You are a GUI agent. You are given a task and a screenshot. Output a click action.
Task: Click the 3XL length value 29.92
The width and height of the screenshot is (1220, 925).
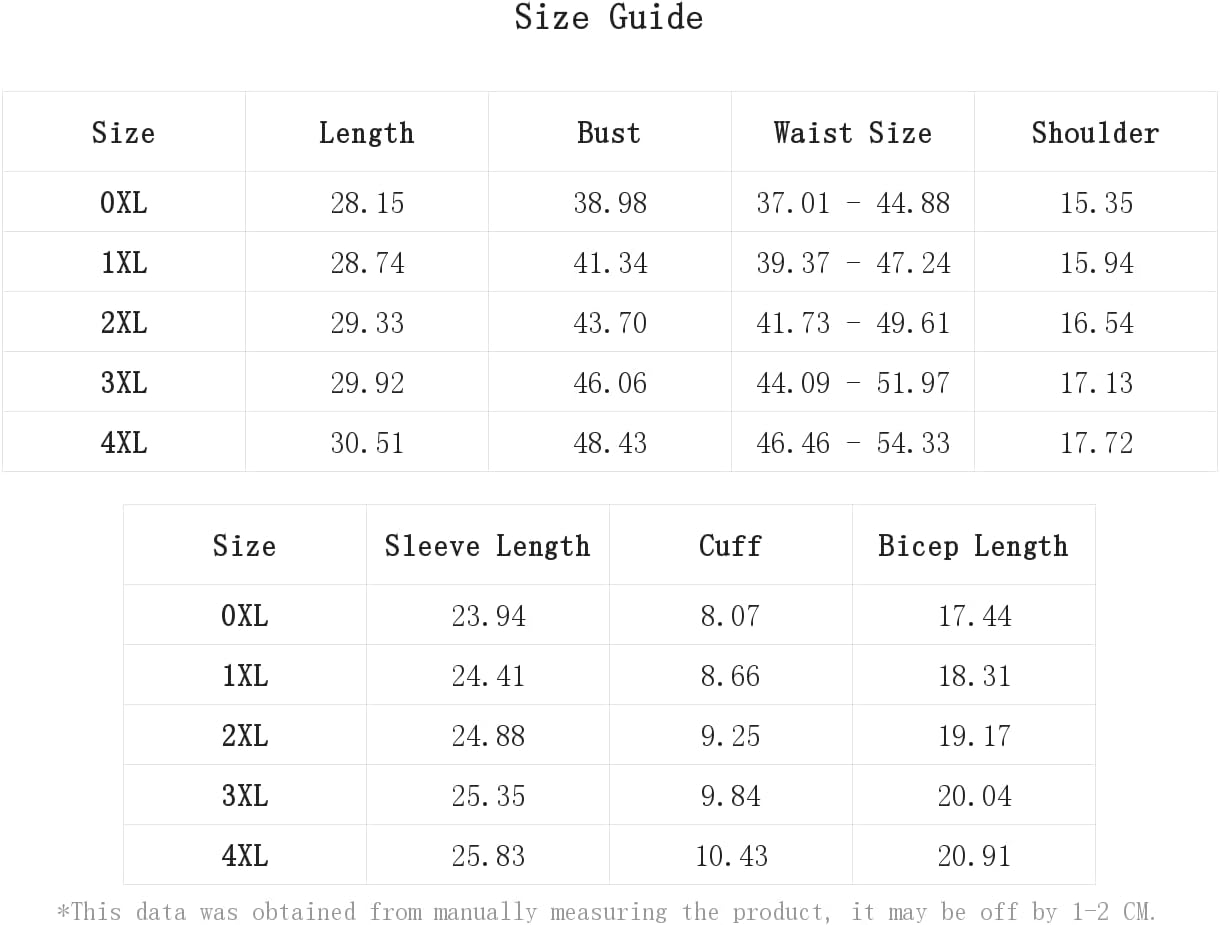(367, 383)
